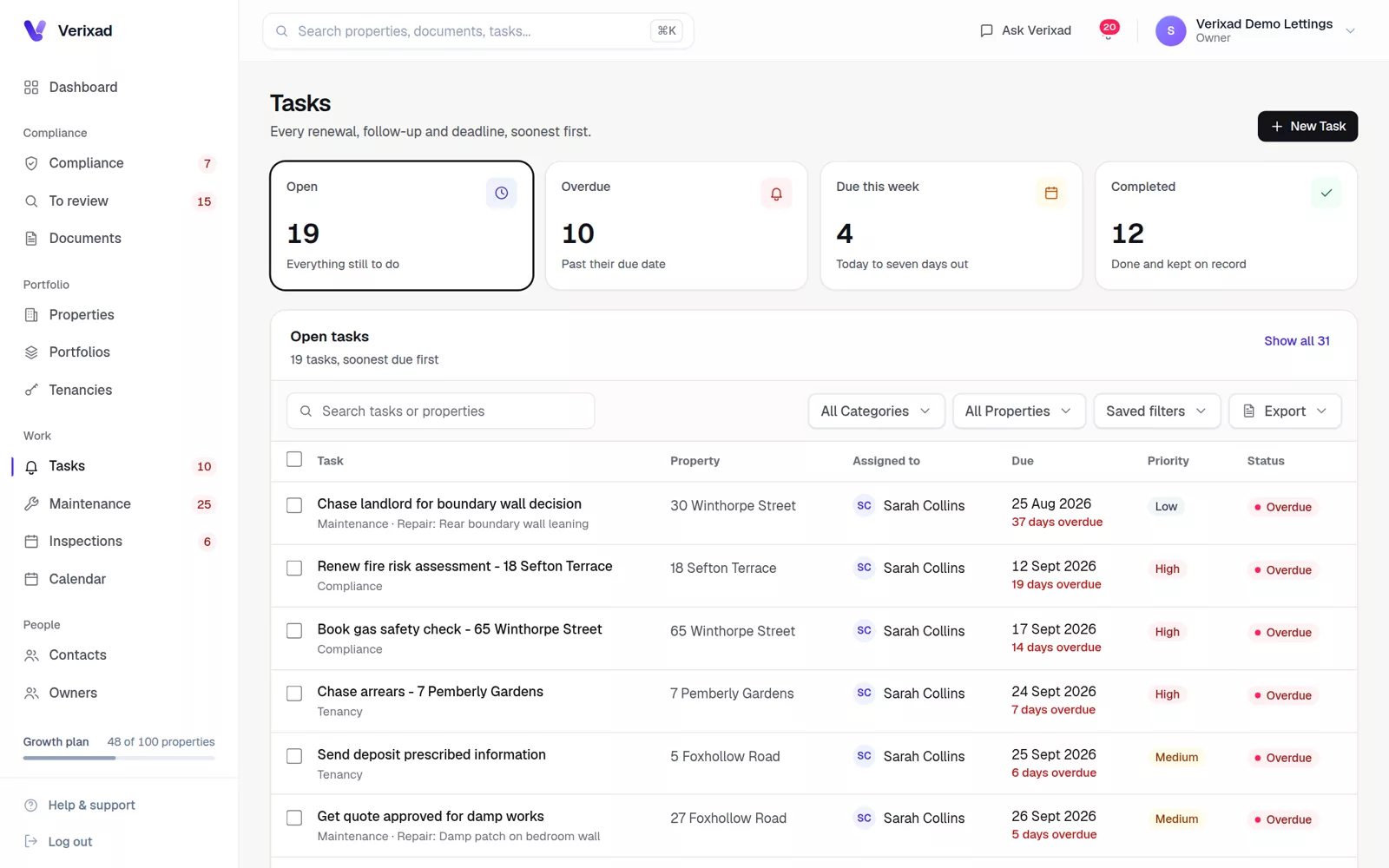This screenshot has width=1389, height=868.
Task: Click the Growth plan properties progress bar
Action: (119, 758)
